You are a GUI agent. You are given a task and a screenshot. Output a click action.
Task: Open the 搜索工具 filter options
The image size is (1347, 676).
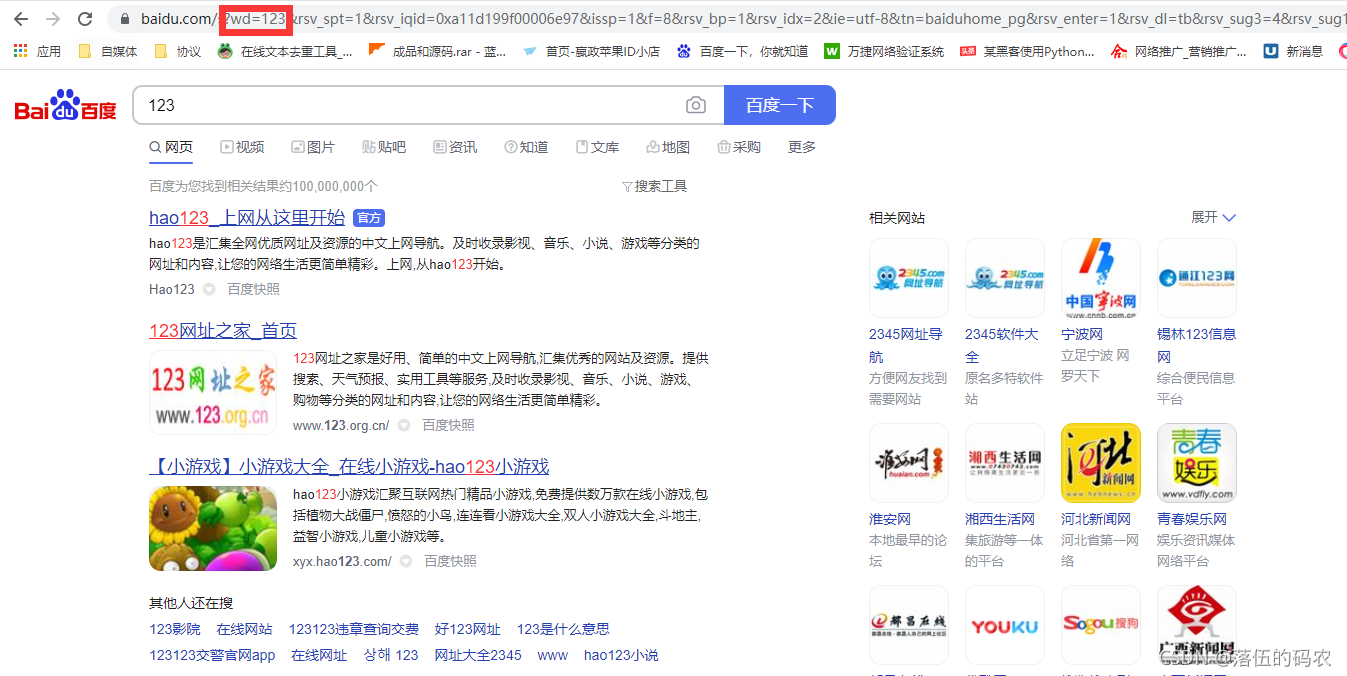pos(654,186)
